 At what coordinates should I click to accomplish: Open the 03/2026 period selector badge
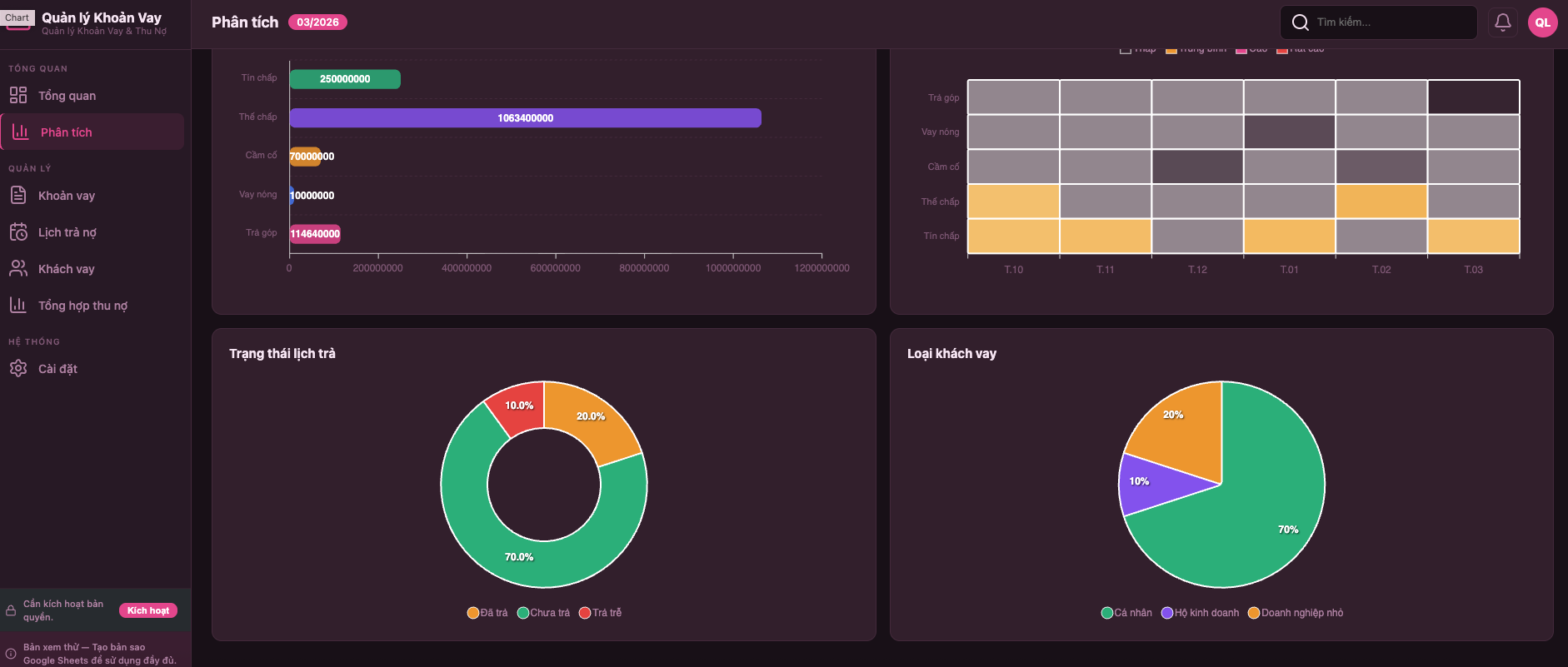[317, 22]
